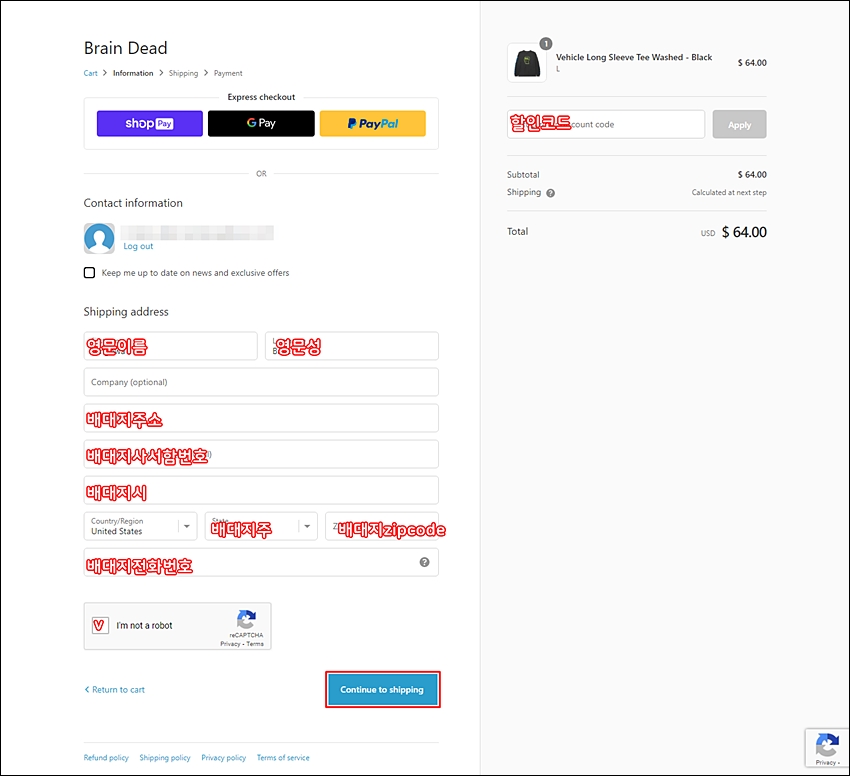Click the phone field help icon
This screenshot has height=776, width=850.
pos(424,562)
